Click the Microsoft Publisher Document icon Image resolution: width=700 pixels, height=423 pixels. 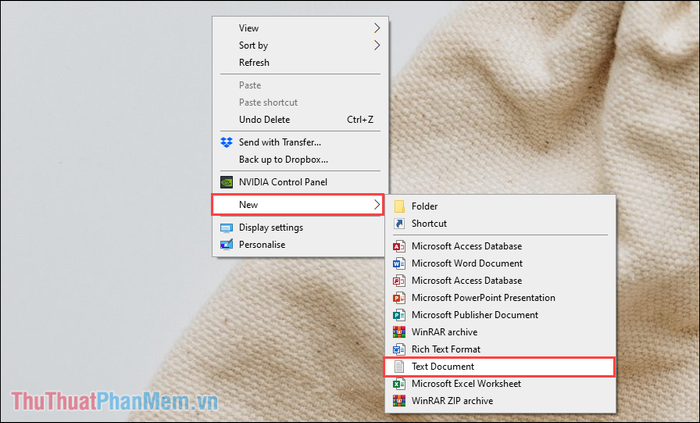399,315
